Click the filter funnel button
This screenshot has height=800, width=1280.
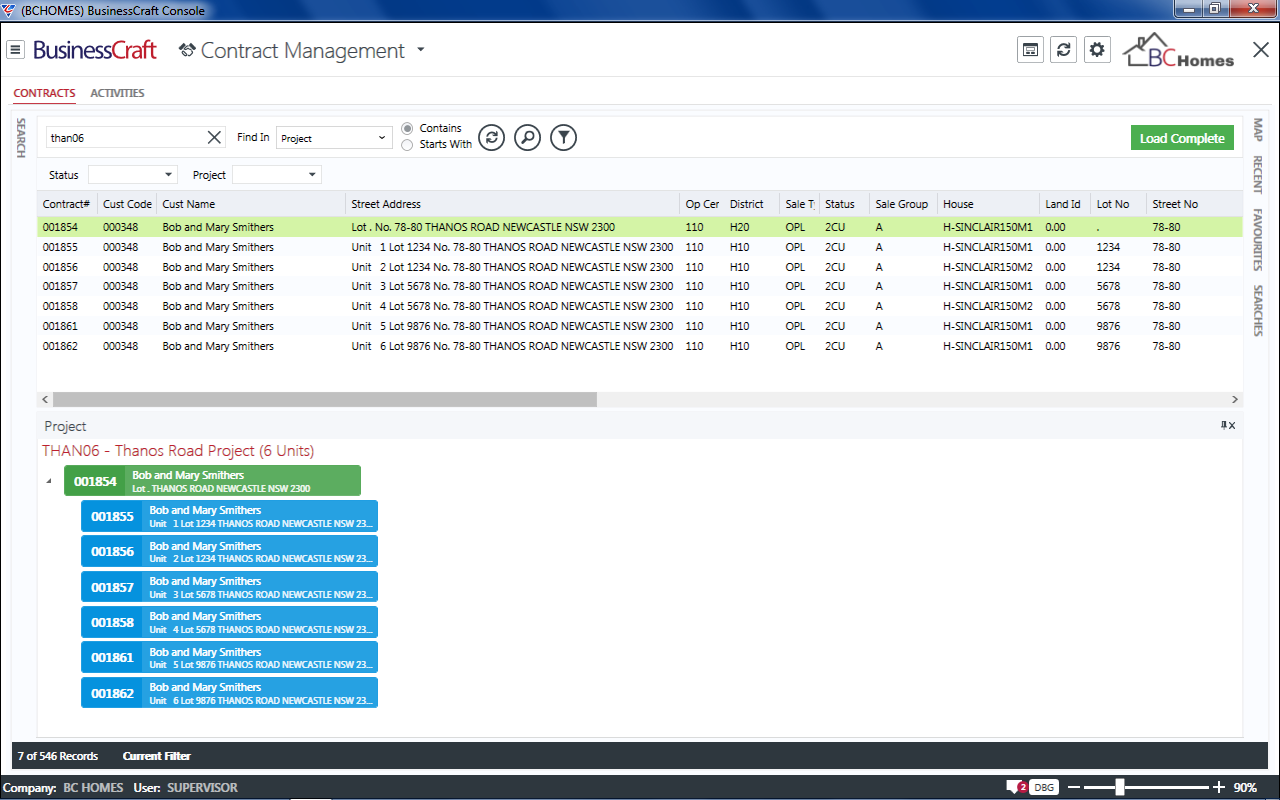tap(564, 138)
